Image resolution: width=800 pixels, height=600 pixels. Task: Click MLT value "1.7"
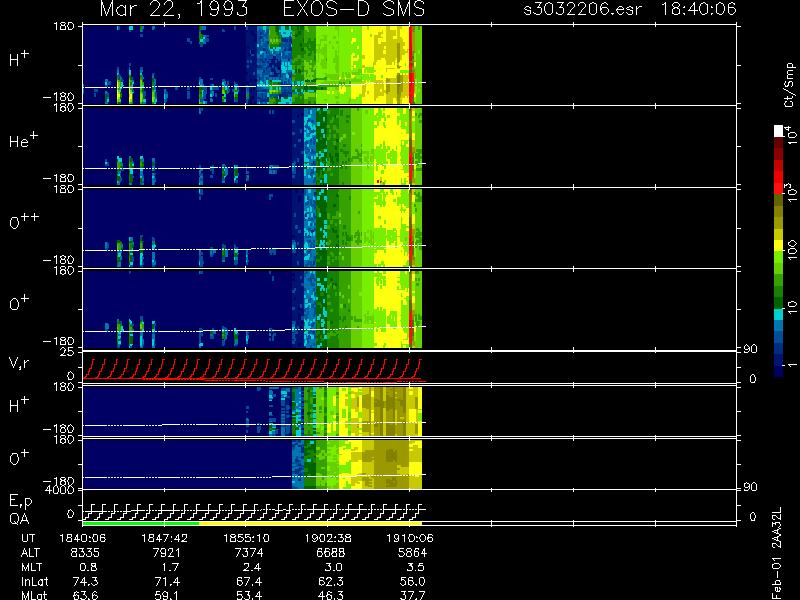(170, 567)
